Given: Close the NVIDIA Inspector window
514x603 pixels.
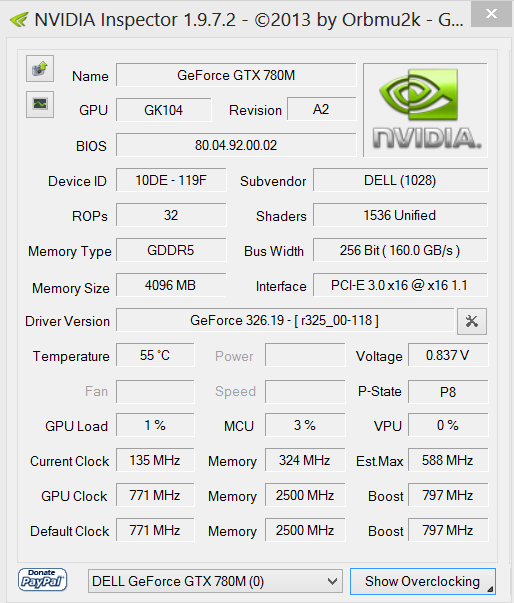Looking at the screenshot, I should (x=491, y=14).
